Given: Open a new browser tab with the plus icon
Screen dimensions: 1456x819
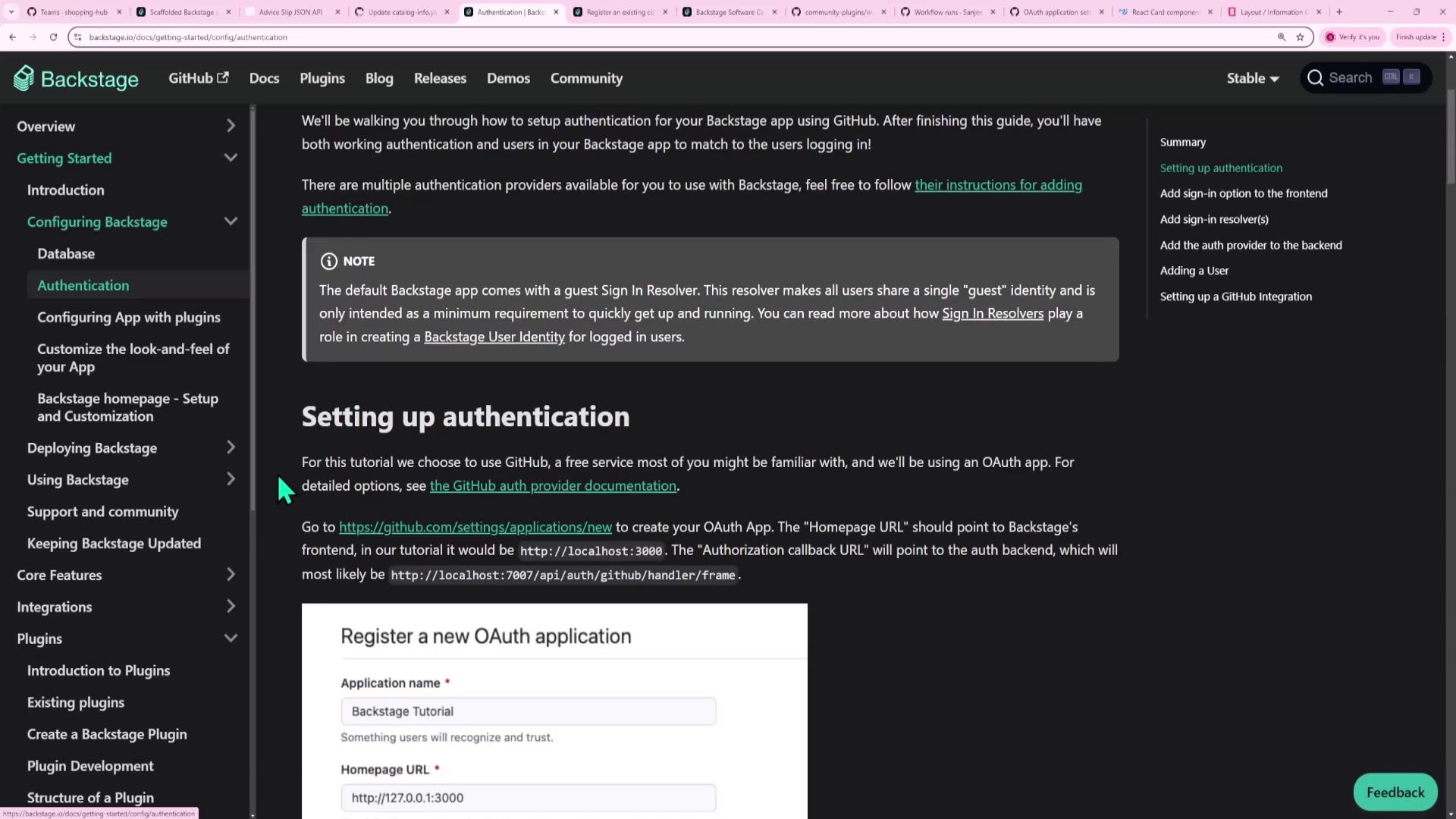Looking at the screenshot, I should pos(1339,12).
